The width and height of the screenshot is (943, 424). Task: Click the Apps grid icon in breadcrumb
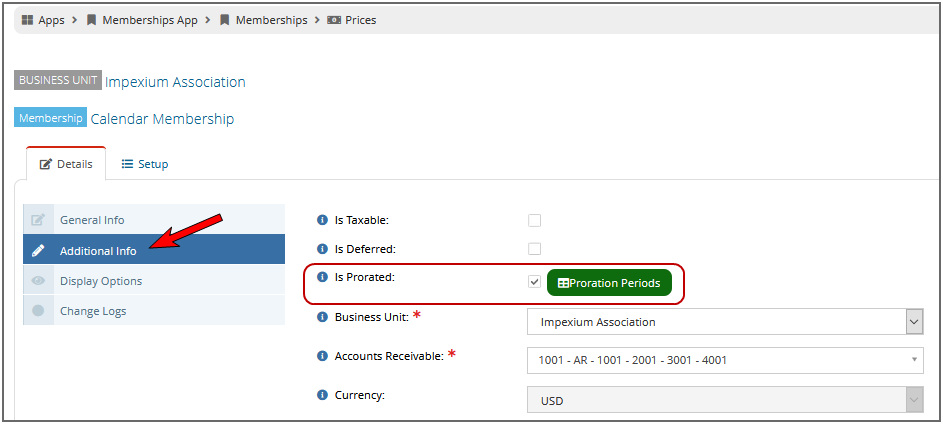(27, 20)
